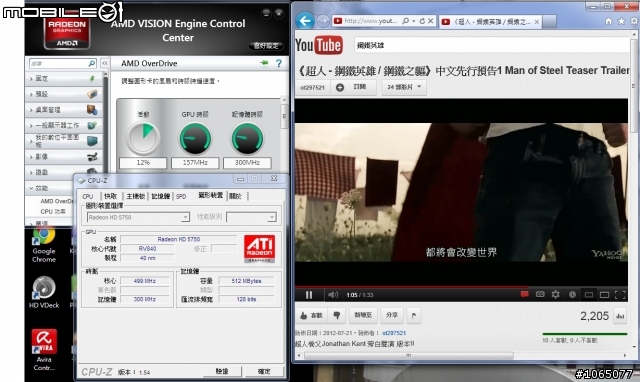Open the video settings gear in the player

[556, 294]
